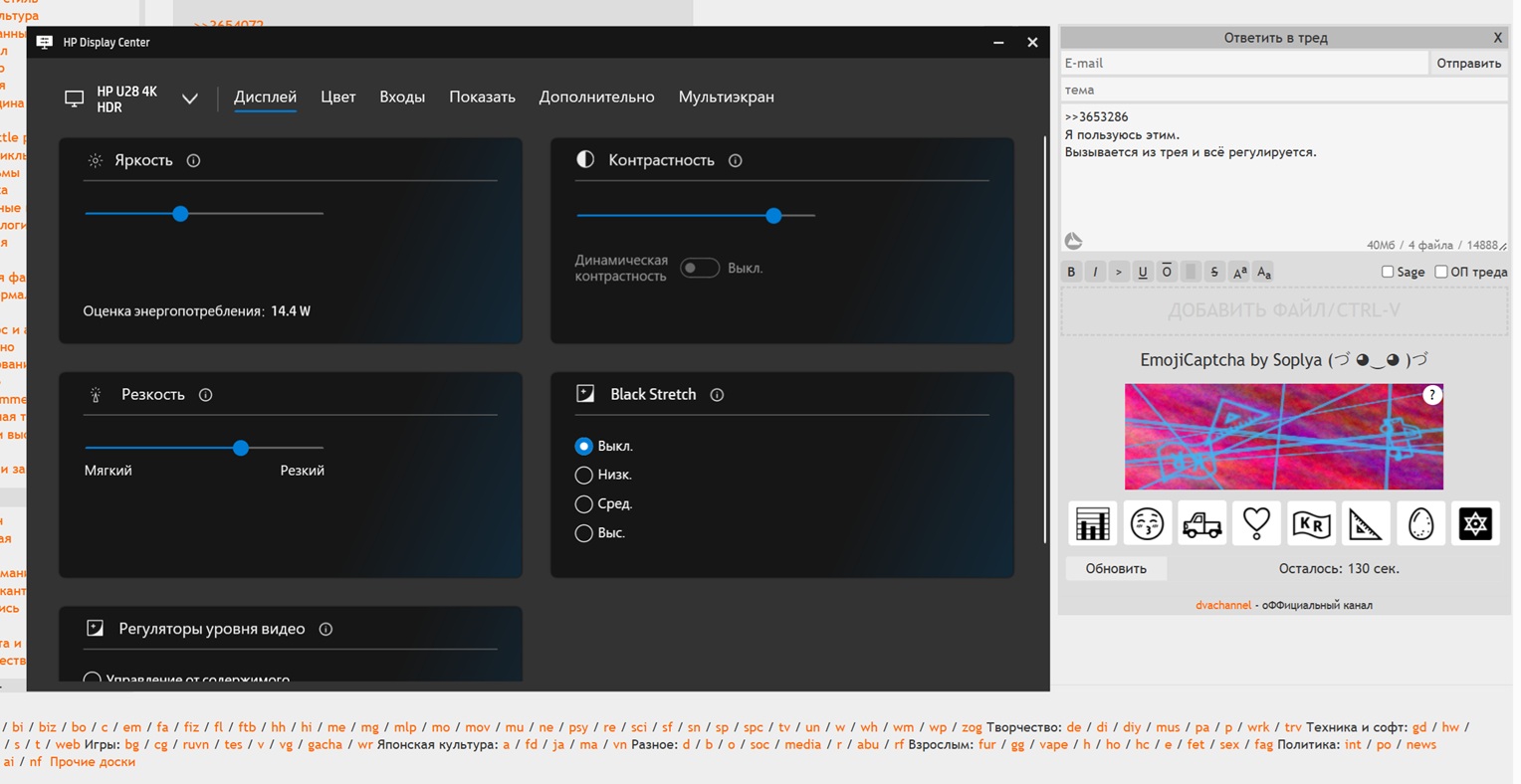
Task: Open the Показать tab
Action: [x=482, y=97]
